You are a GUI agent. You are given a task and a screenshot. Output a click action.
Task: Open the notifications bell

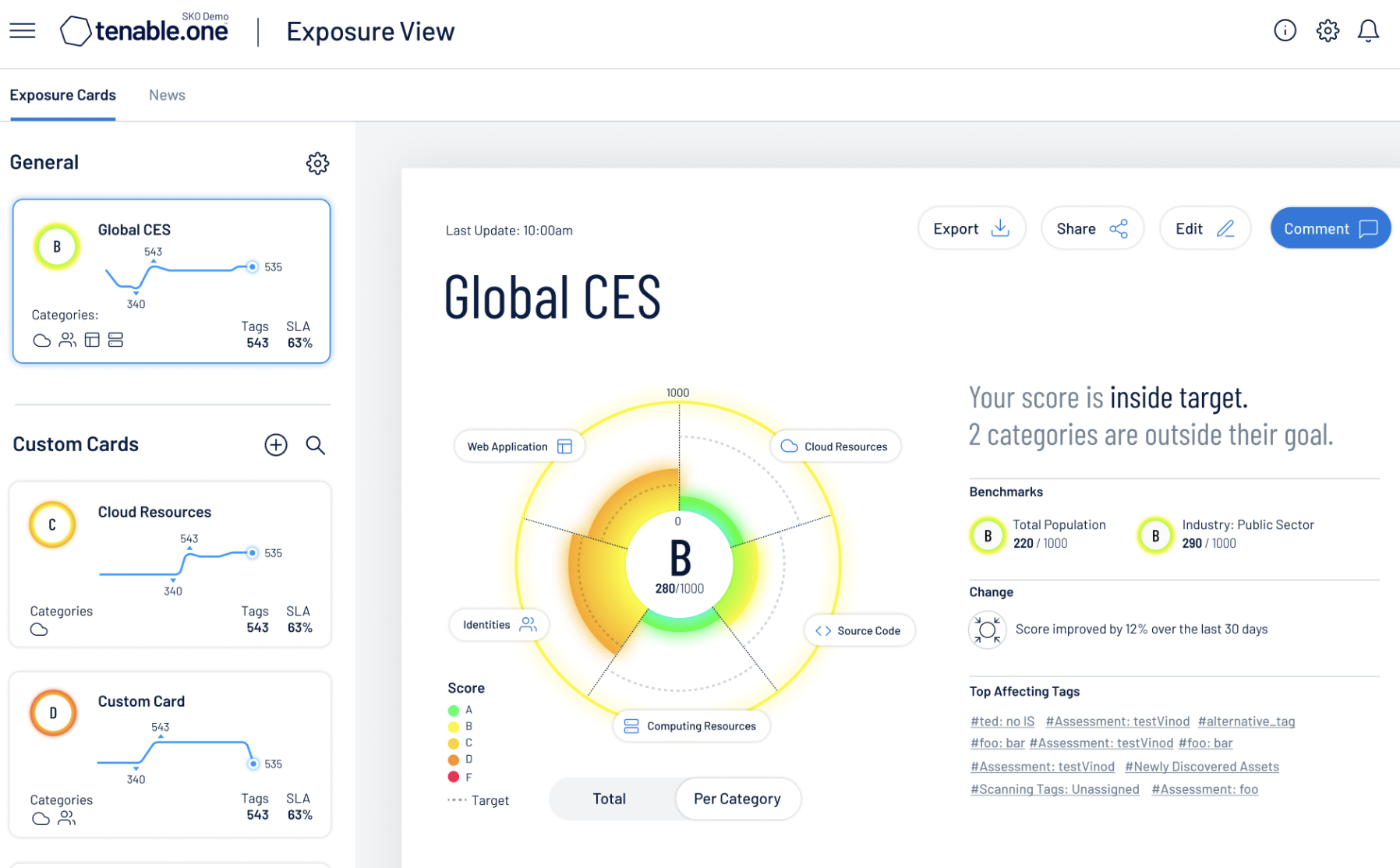coord(1368,30)
